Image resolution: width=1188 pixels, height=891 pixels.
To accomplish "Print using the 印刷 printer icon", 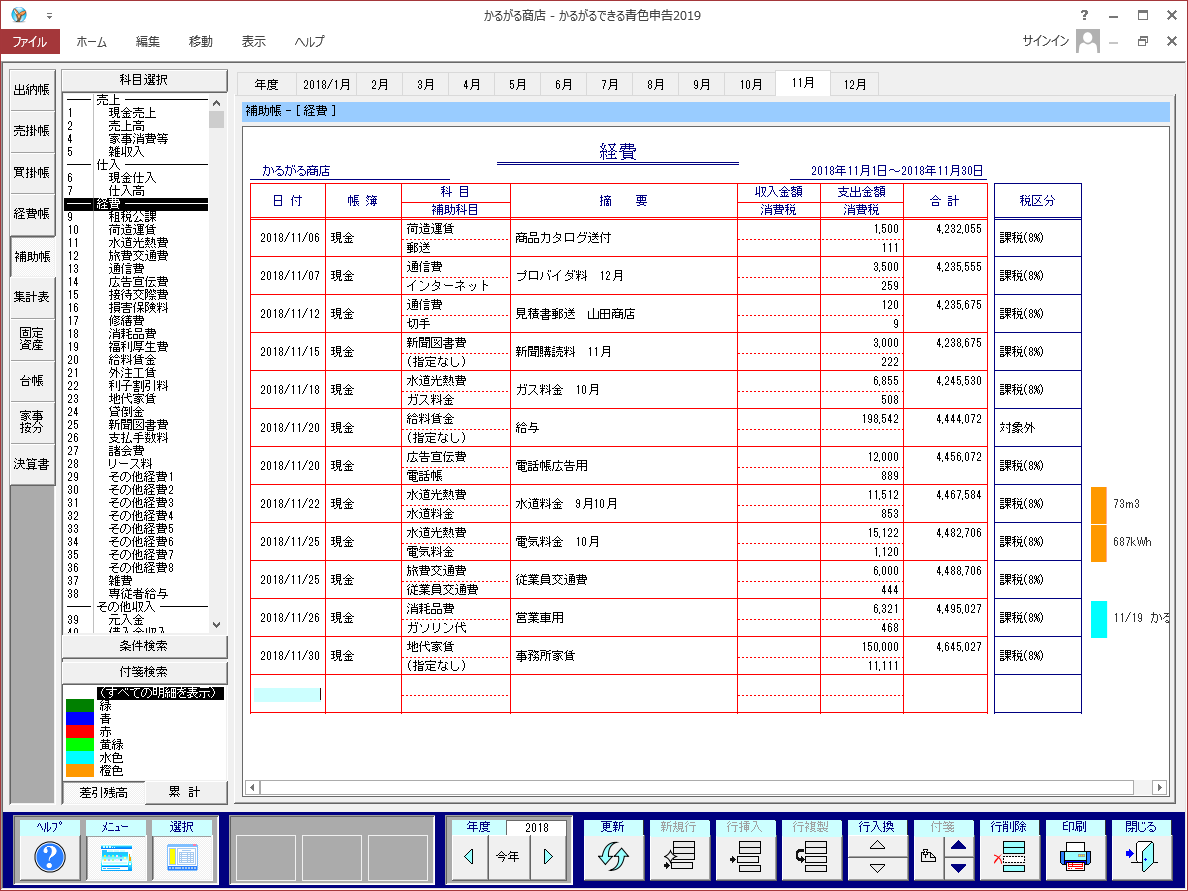I will (x=1074, y=857).
